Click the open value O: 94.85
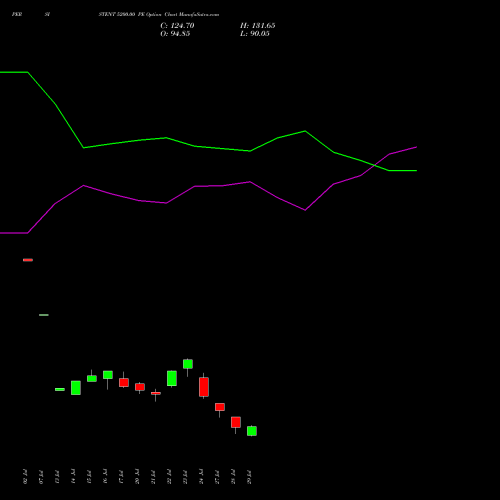This screenshot has width=500, height=500. [x=175, y=34]
